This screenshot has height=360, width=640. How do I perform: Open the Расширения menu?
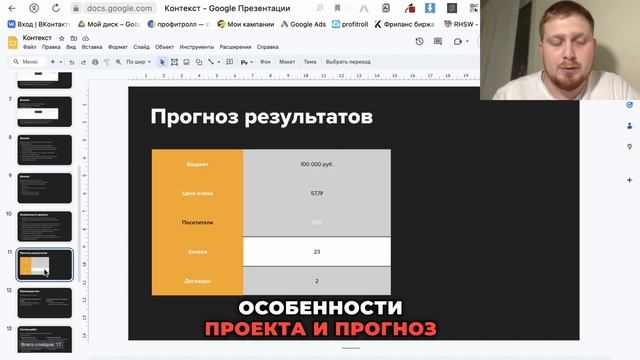coord(236,47)
